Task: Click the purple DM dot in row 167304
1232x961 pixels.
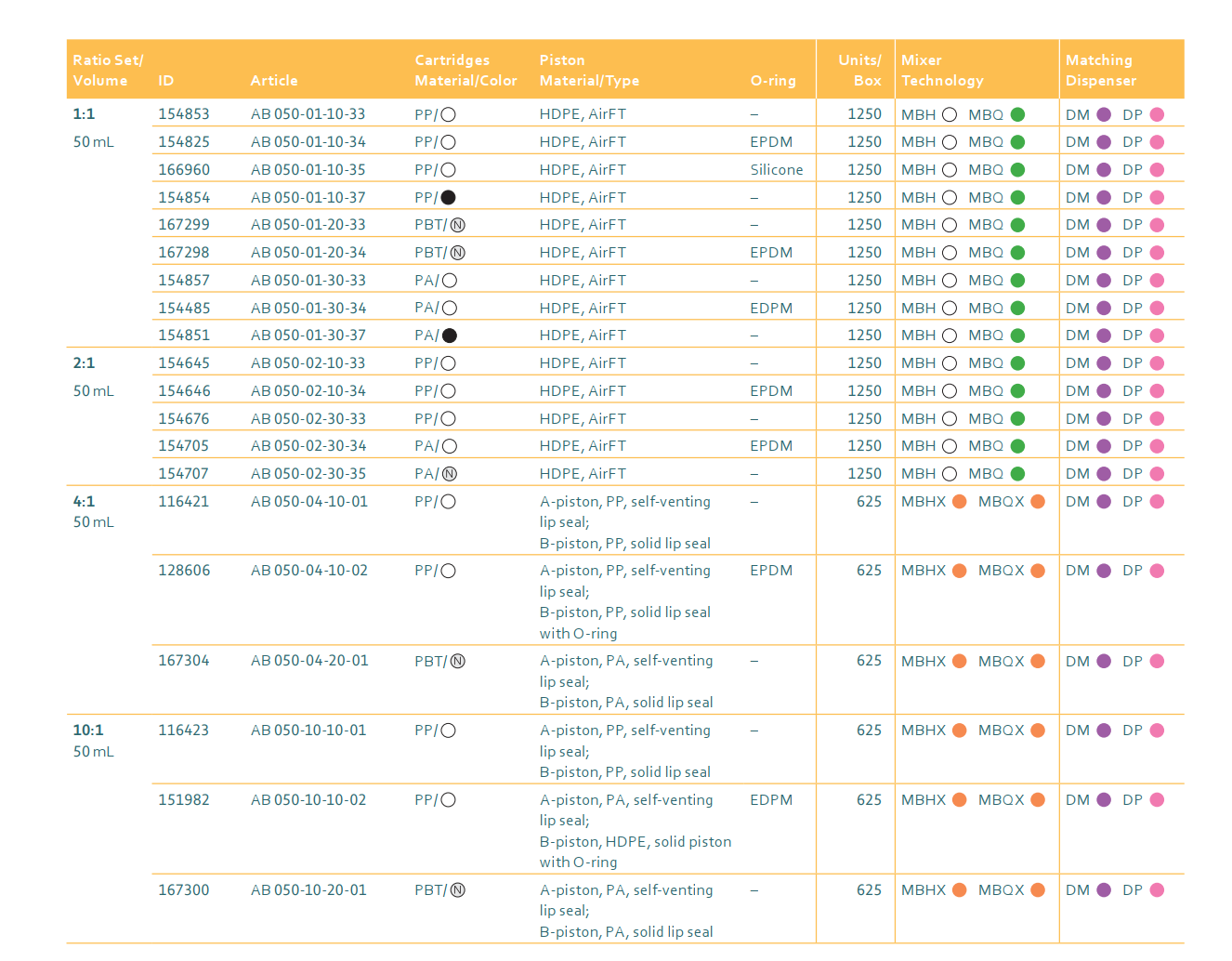Action: (1104, 661)
